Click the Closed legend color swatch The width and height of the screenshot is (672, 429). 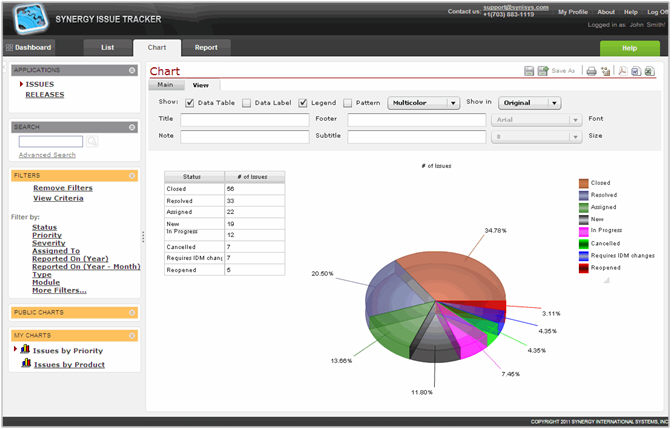584,183
